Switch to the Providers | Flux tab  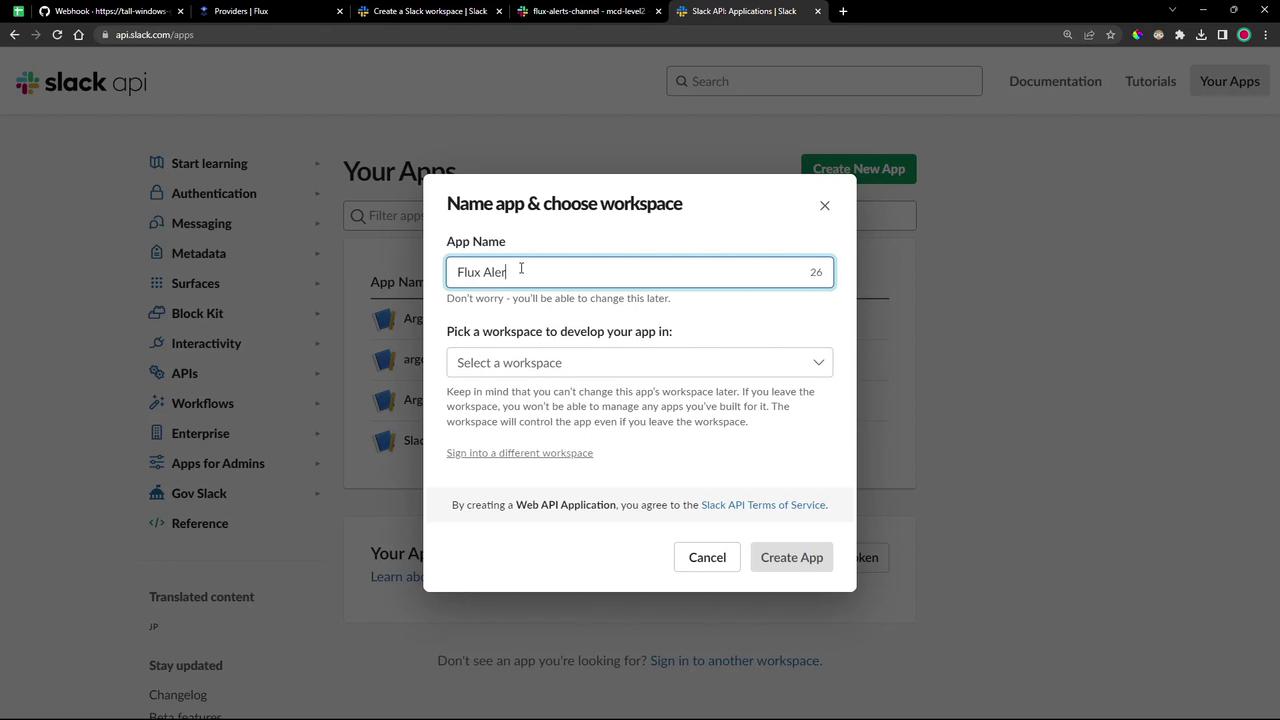268,11
